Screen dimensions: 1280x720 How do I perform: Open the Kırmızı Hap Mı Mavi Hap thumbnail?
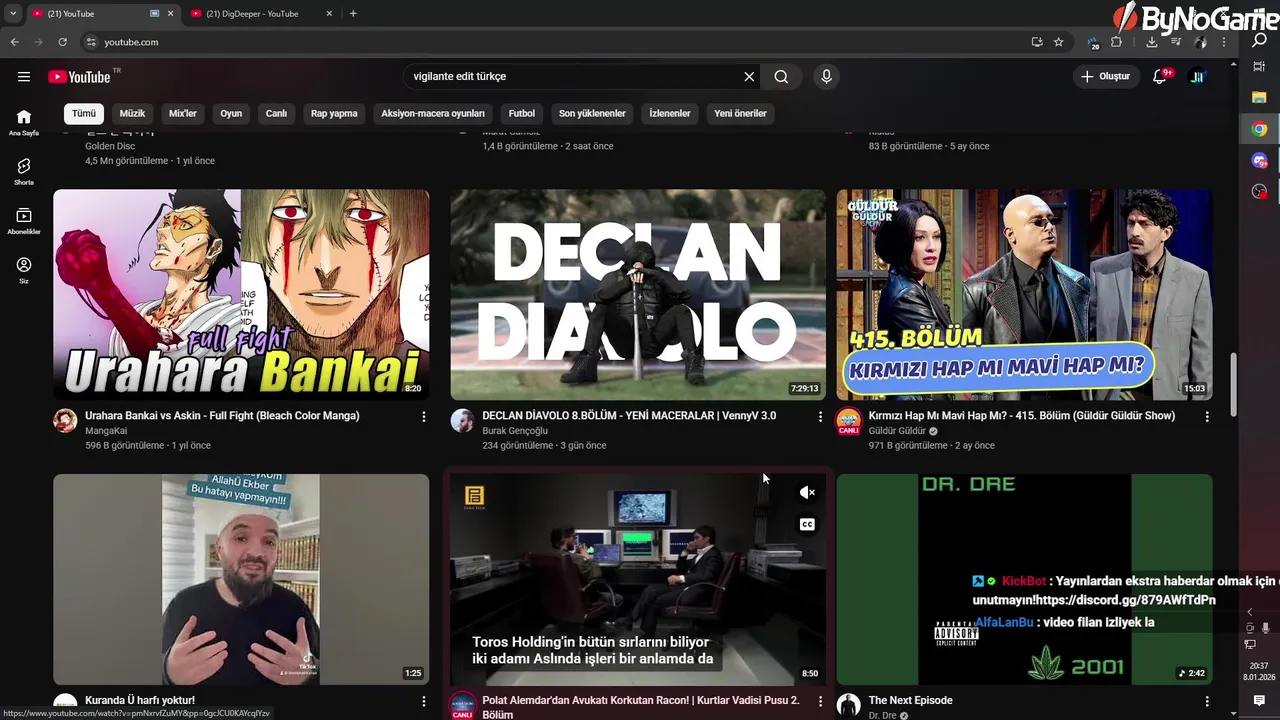point(1024,295)
